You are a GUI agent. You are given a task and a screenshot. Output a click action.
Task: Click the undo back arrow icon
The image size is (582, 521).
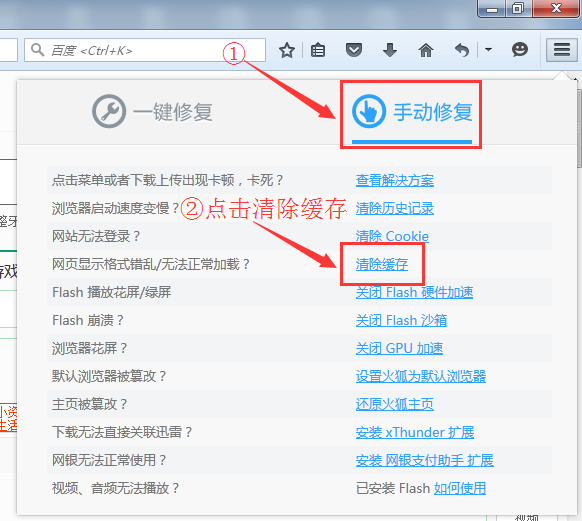[462, 50]
